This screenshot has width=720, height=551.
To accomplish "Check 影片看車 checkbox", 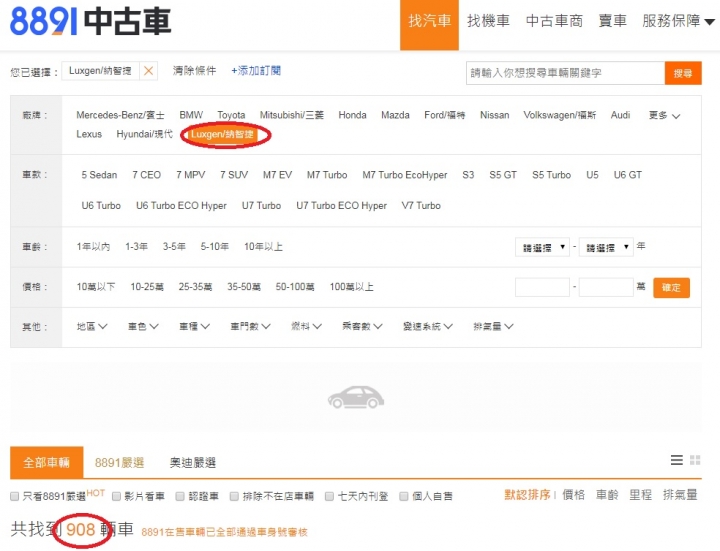I will coord(116,496).
